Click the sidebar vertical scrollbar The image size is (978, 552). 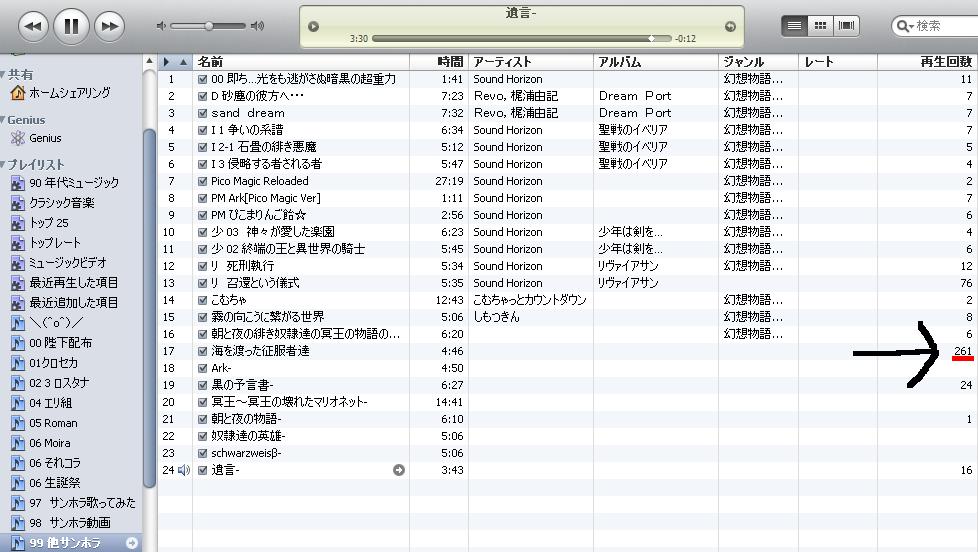(149, 309)
